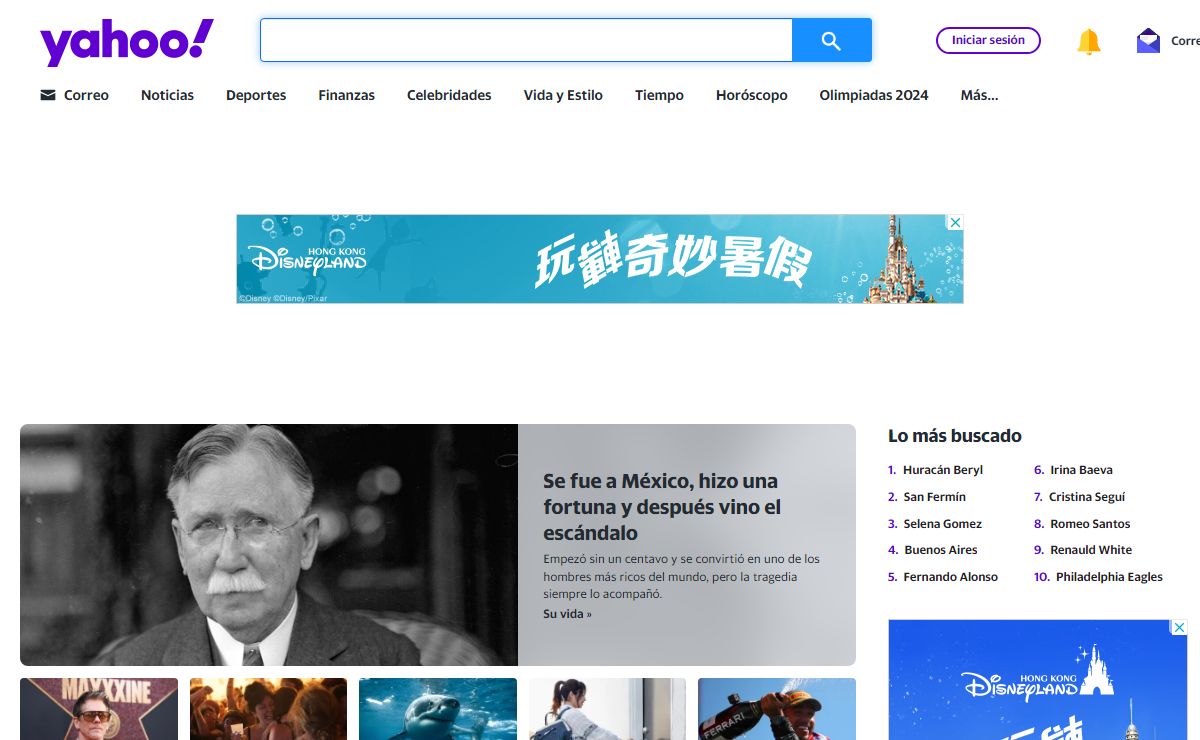The image size is (1200, 740).
Task: Open the Ferrari champagne celebration thumbnail
Action: (777, 709)
